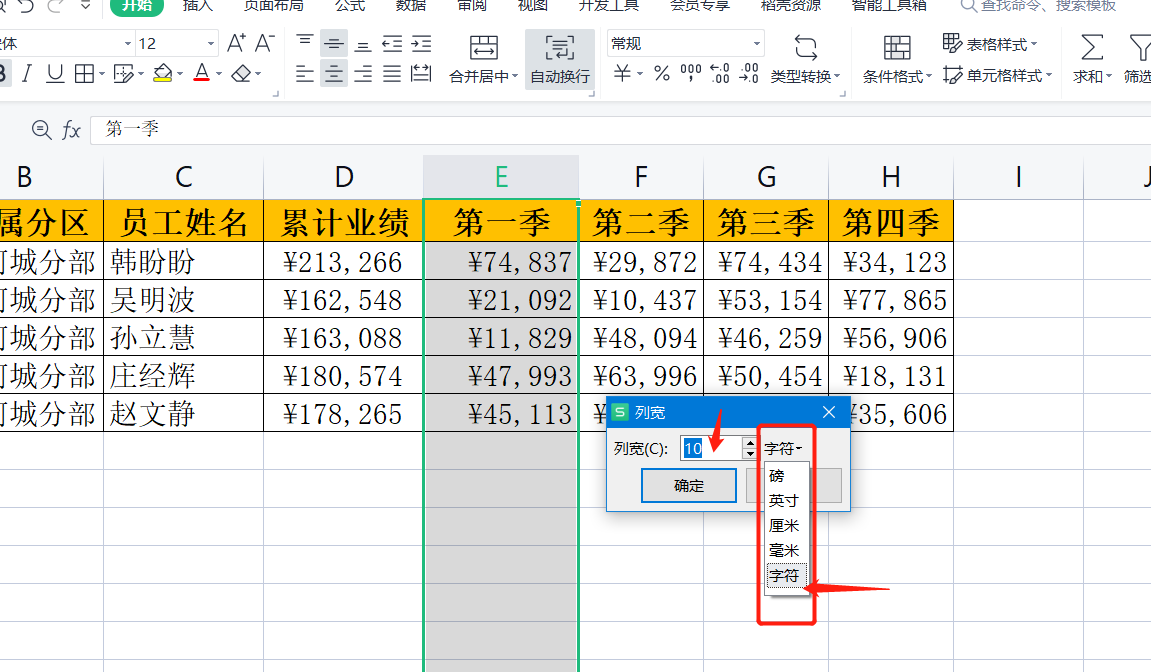Open the unit dropdown showing 字符
1151x672 pixels.
[x=783, y=448]
